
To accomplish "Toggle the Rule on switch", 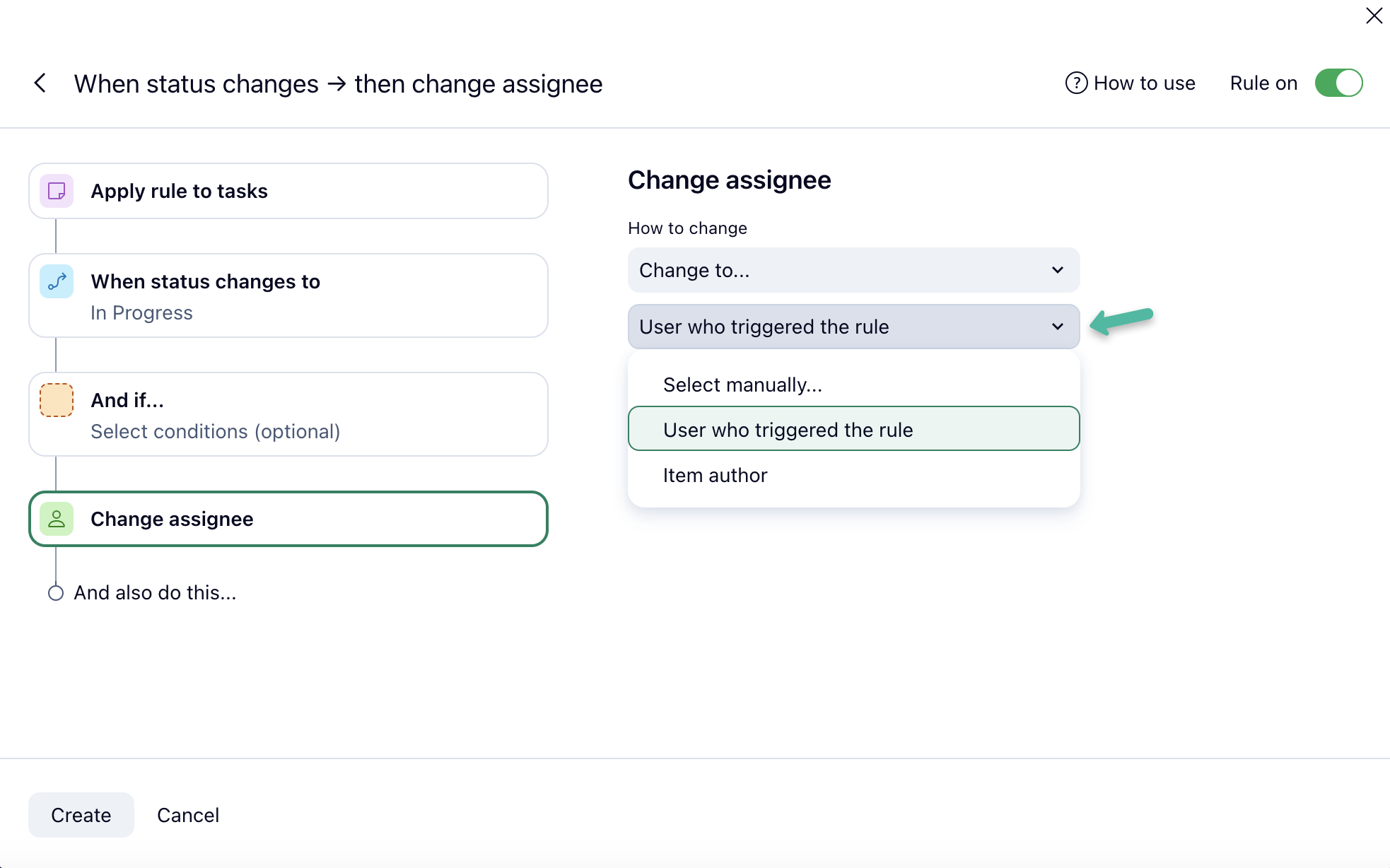I will click(x=1338, y=83).
